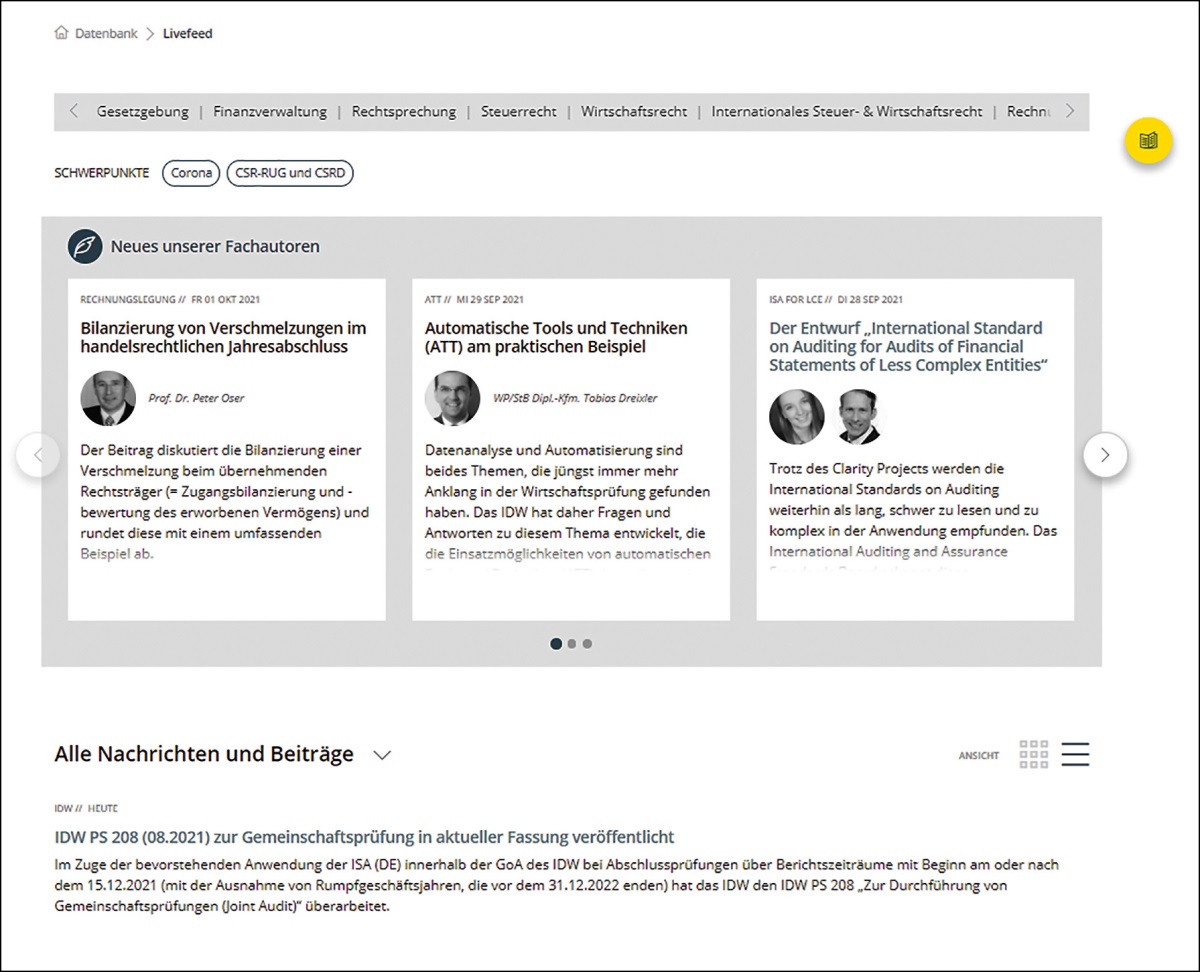
Task: Open the Rechtsprechung category tab
Action: point(403,112)
